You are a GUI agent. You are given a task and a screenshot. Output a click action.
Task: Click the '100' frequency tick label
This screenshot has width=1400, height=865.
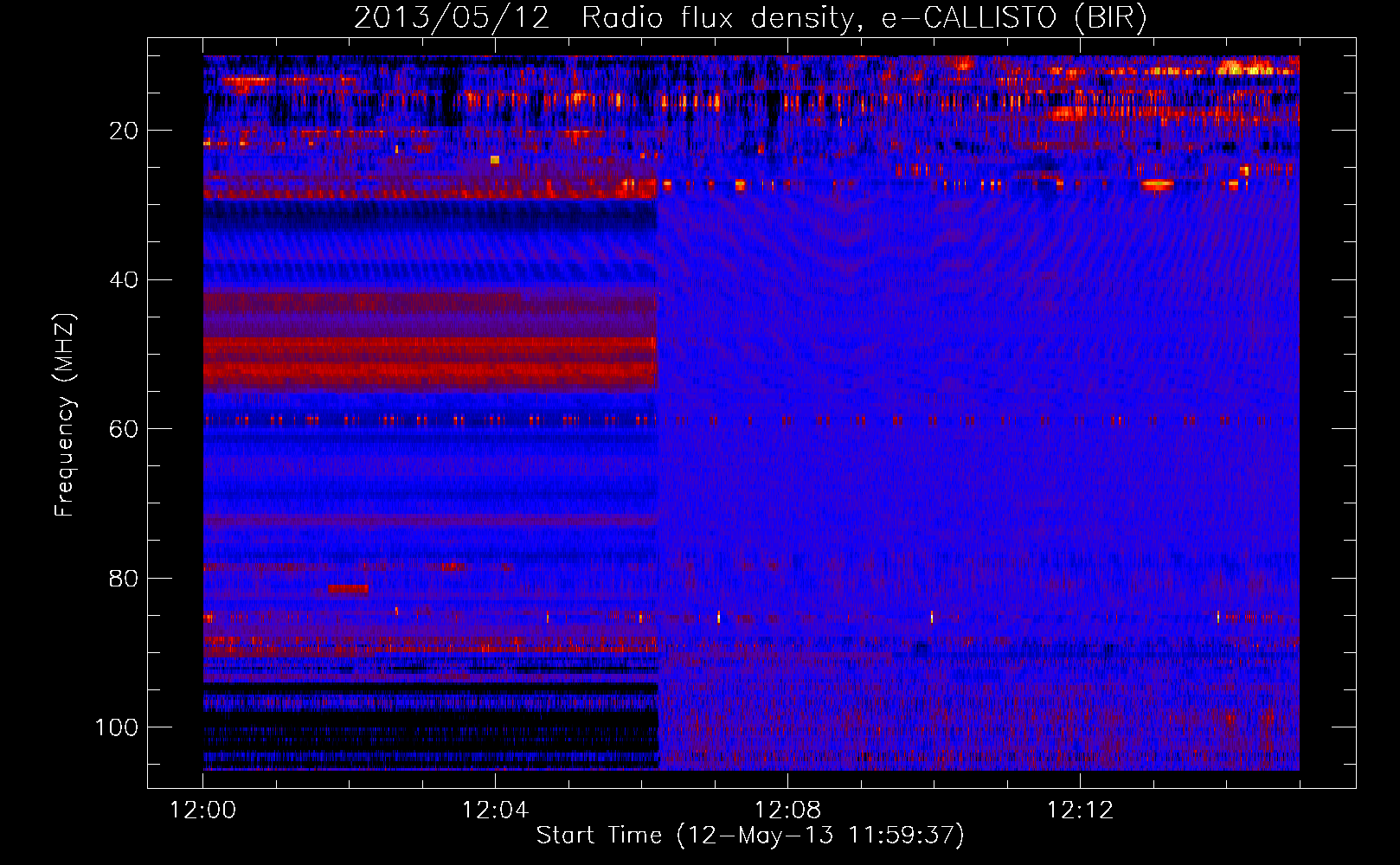click(117, 727)
